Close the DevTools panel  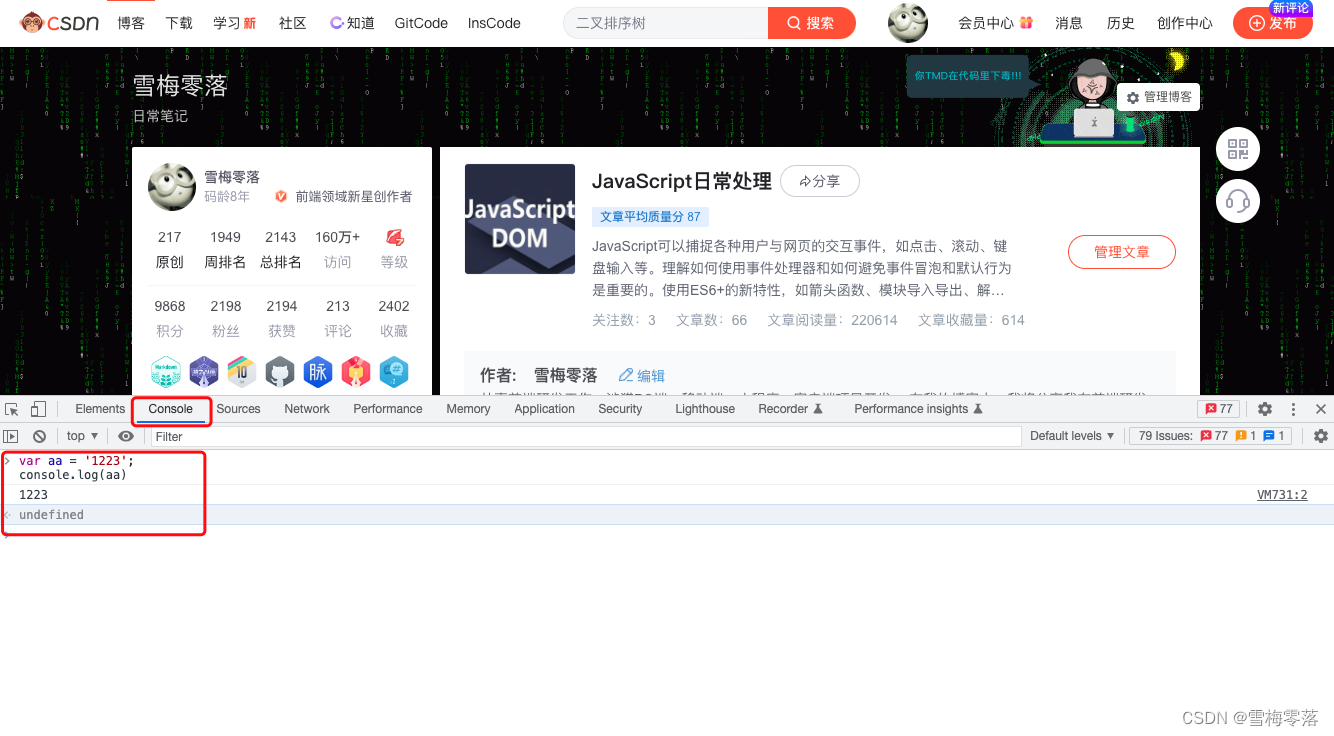(1320, 409)
